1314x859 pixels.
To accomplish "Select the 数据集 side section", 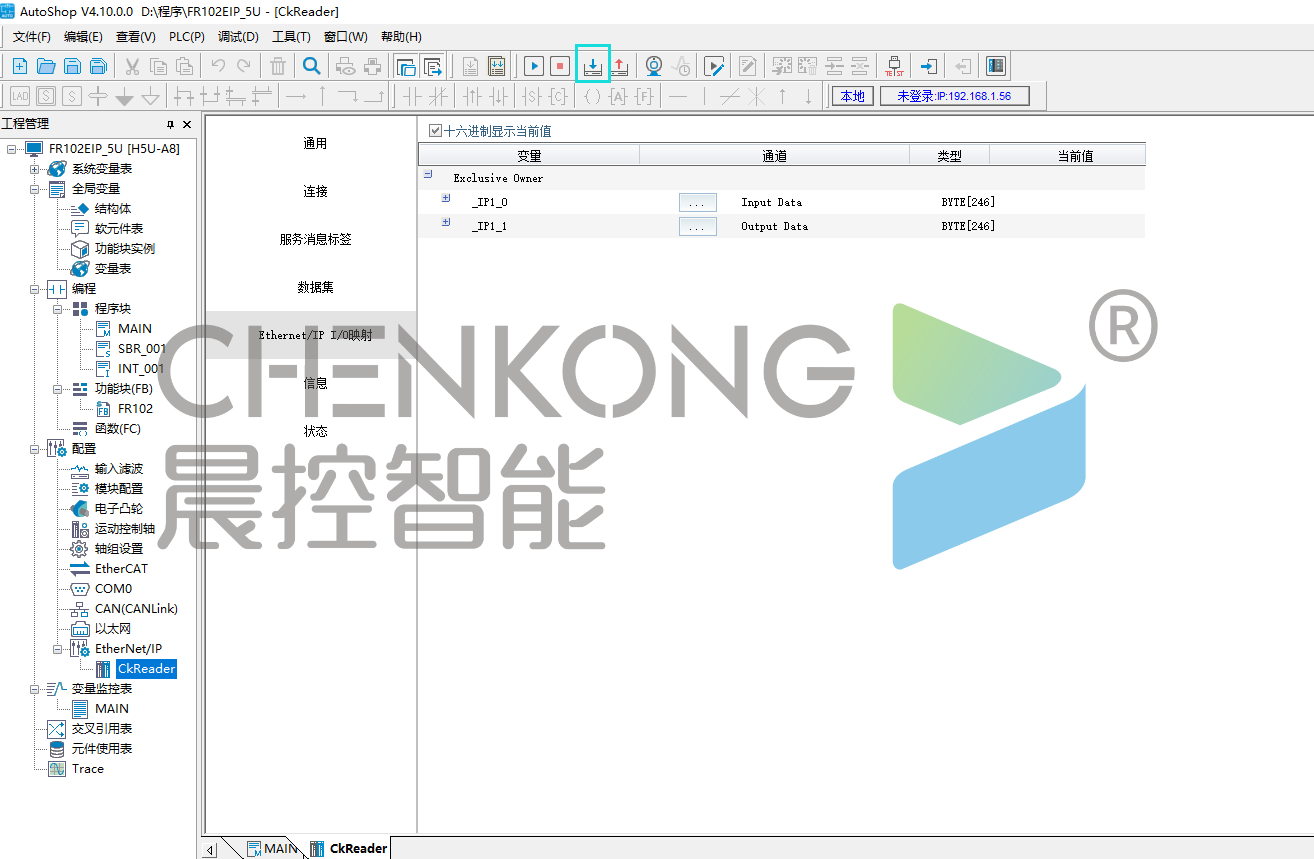I will point(315,287).
